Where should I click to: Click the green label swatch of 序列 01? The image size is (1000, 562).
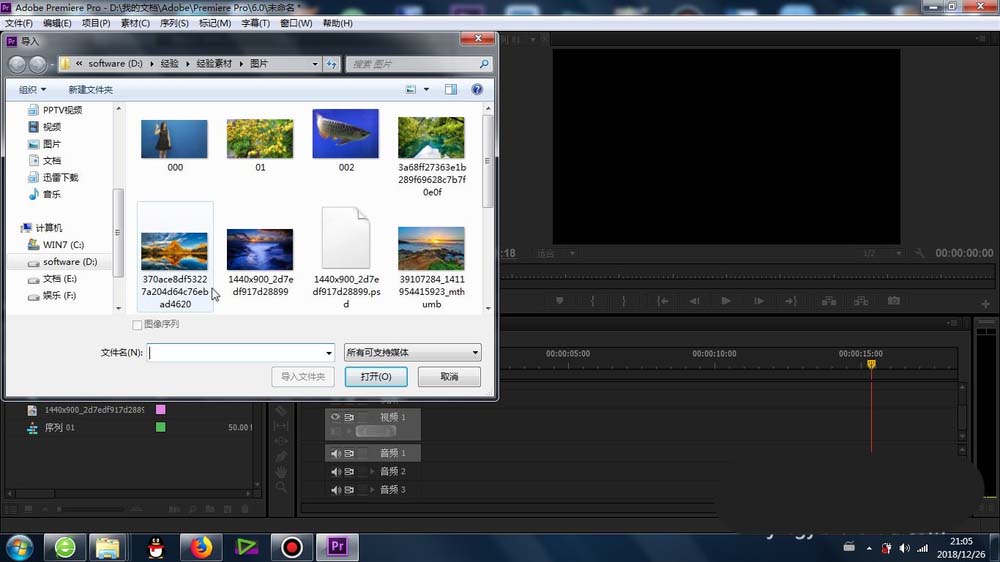(161, 427)
